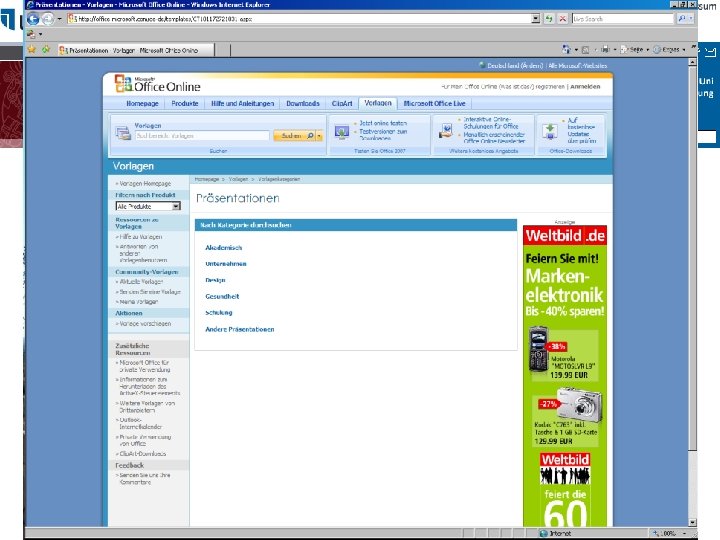Click the Weltbild.de ad banner logo

click(565, 236)
